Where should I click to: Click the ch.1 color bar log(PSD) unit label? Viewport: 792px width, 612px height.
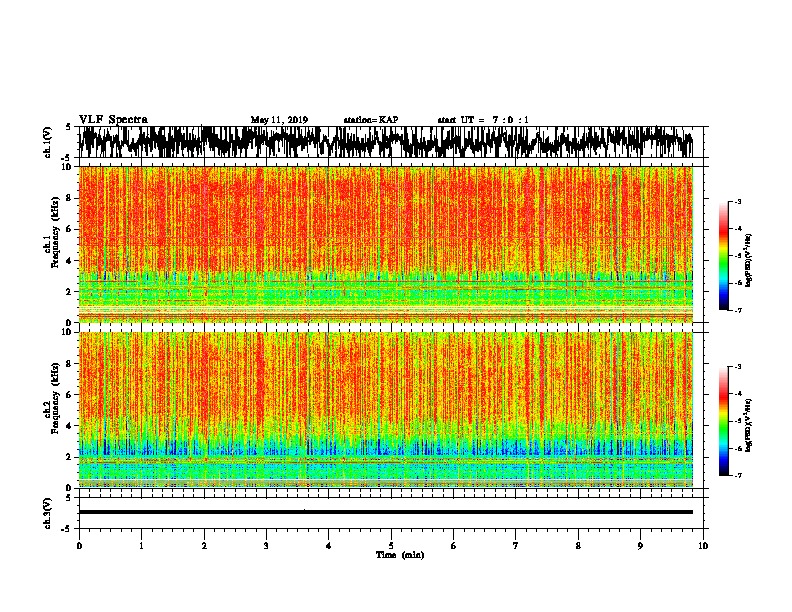748,260
